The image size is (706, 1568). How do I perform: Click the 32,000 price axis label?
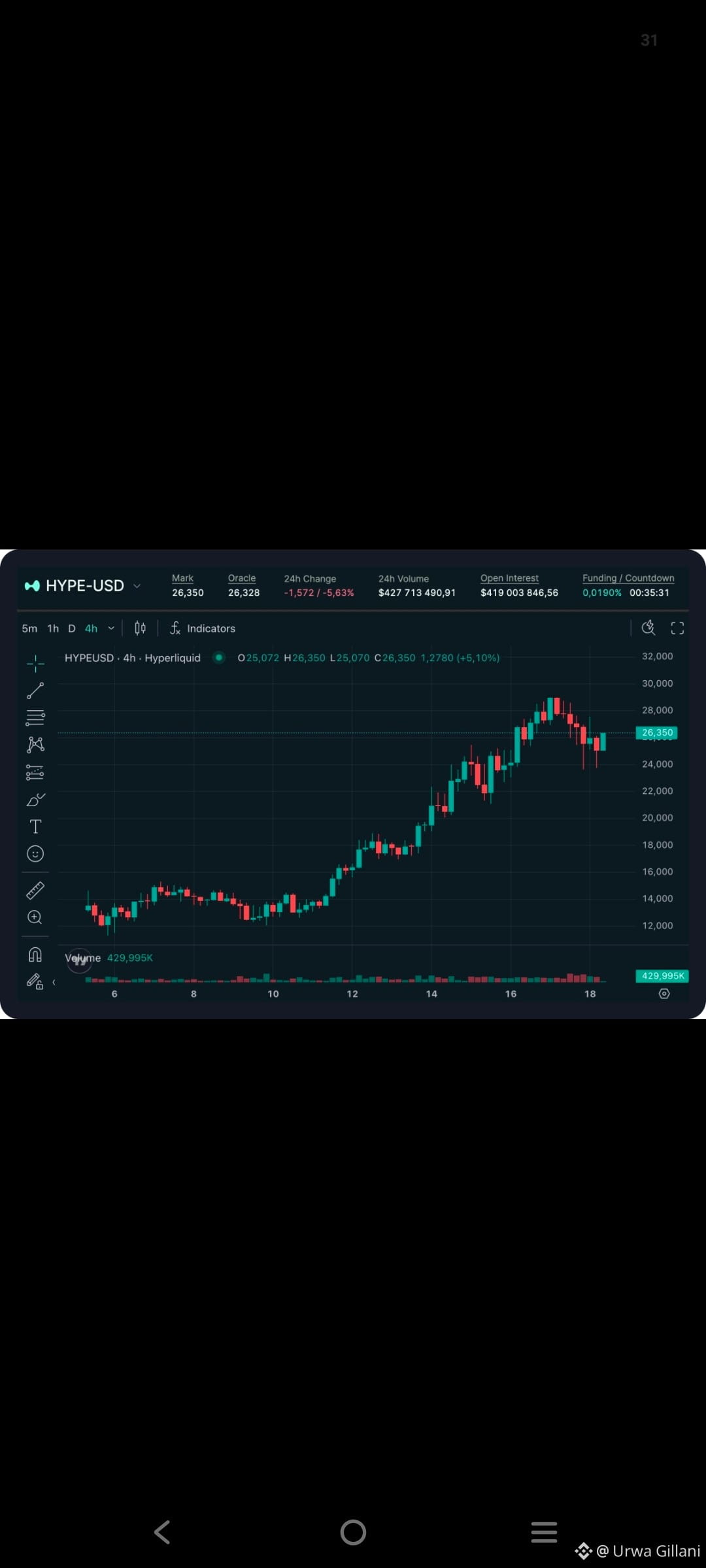point(657,656)
